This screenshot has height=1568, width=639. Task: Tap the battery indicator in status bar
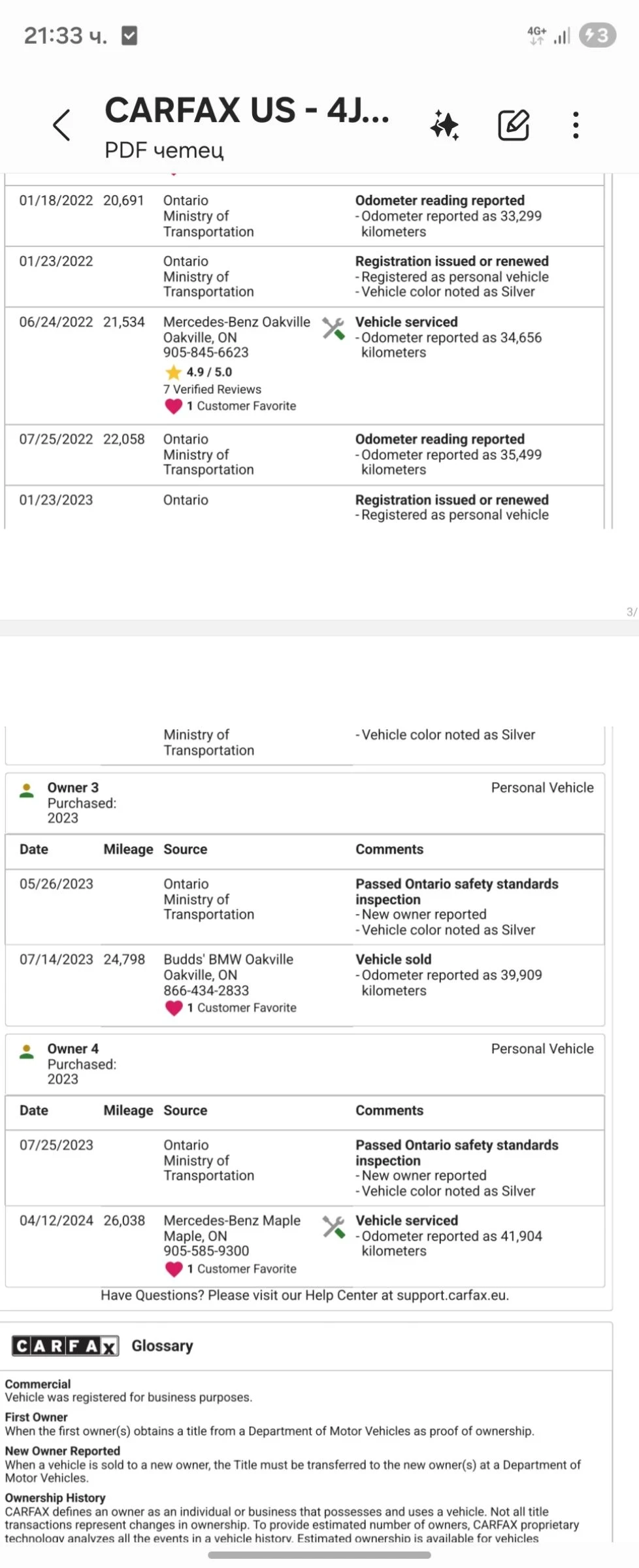[x=597, y=35]
